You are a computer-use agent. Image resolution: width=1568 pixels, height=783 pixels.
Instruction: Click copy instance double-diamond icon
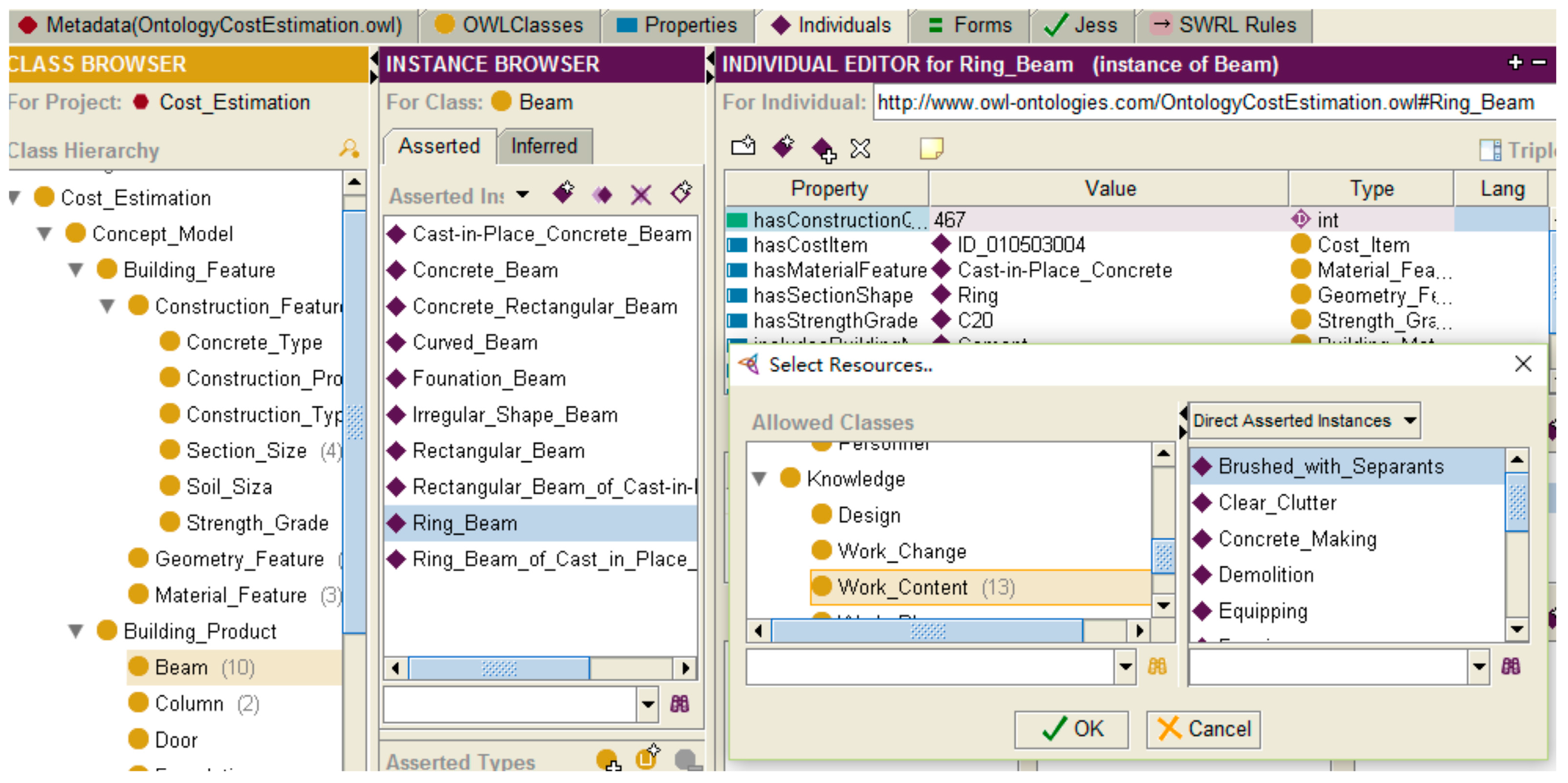pos(602,195)
